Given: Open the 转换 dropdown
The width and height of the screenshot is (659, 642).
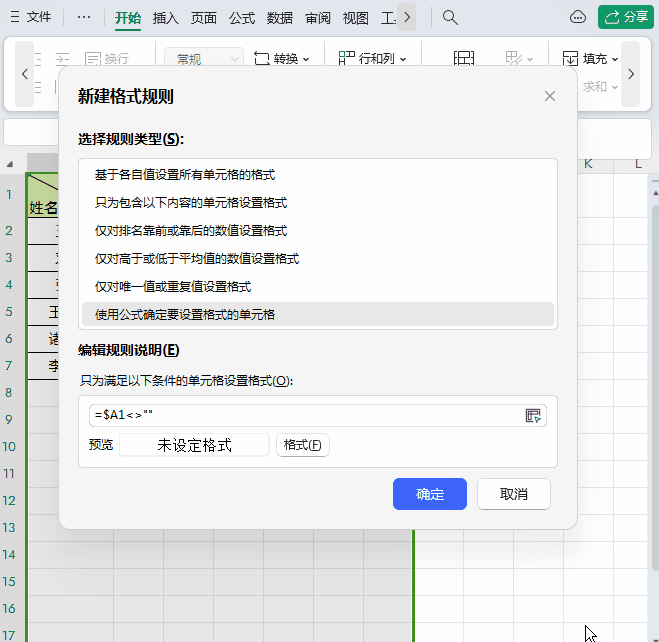Looking at the screenshot, I should pos(282,58).
